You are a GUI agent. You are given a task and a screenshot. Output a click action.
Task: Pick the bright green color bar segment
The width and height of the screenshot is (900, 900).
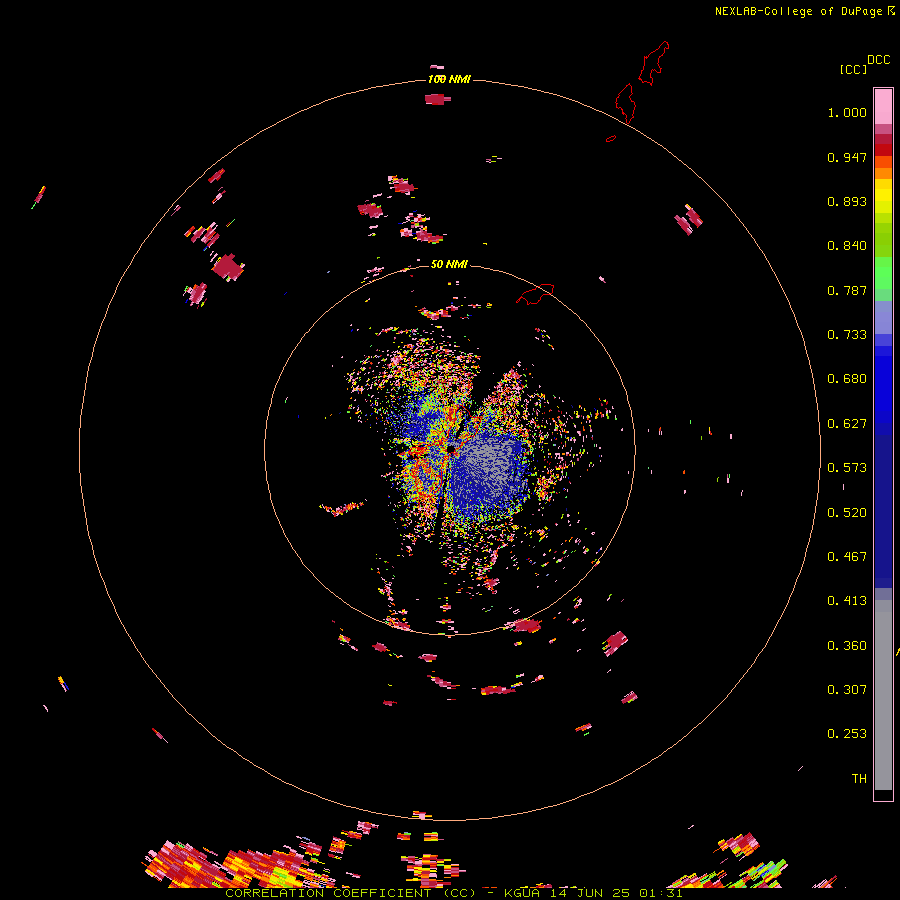883,273
